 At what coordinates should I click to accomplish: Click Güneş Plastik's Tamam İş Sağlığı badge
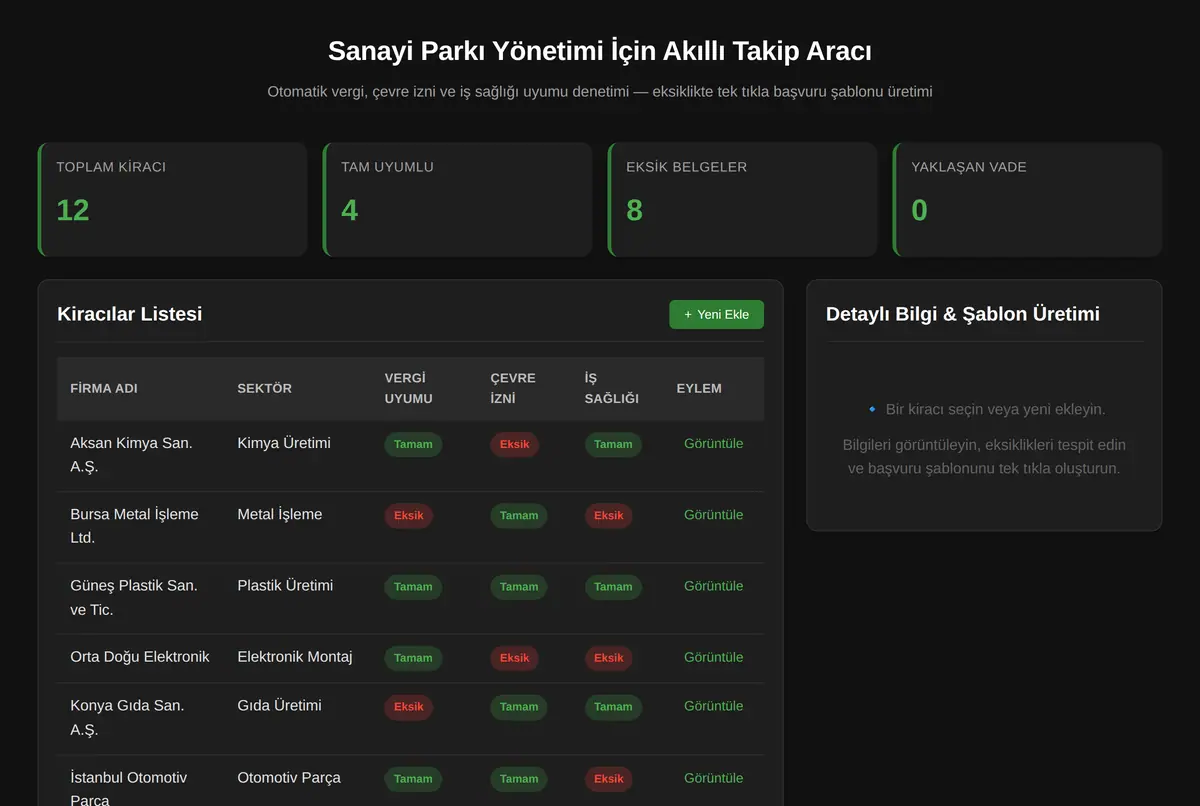point(613,587)
